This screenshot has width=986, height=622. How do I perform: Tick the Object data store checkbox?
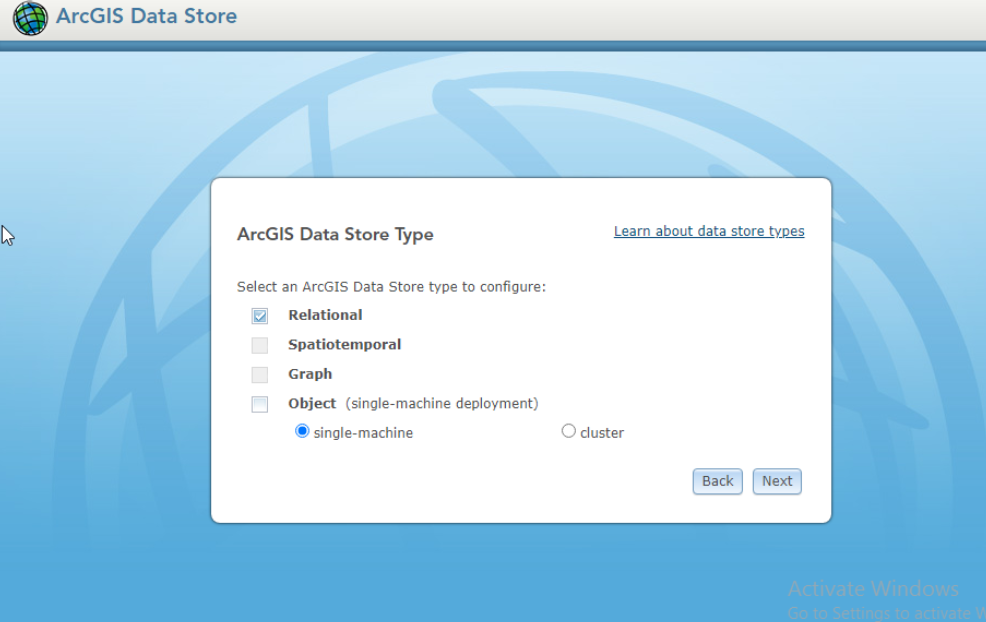(x=260, y=404)
